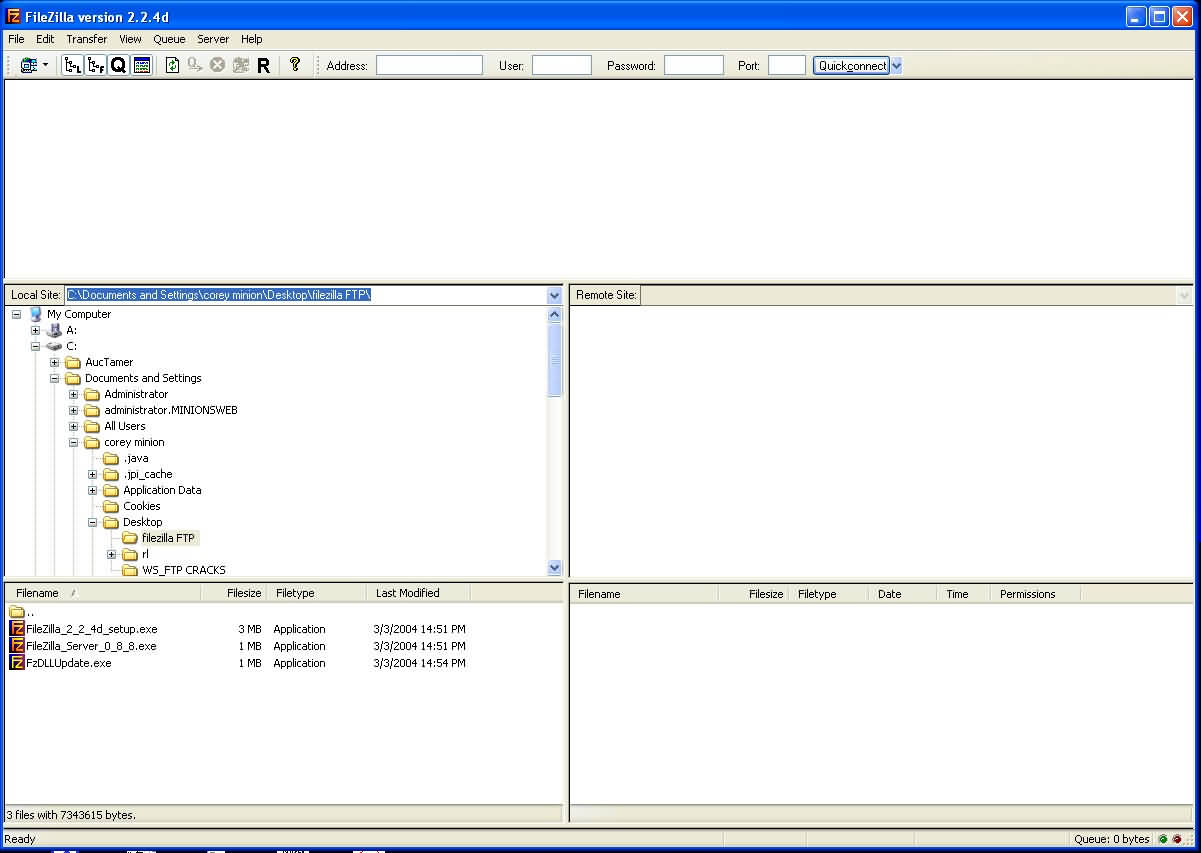Expand the Application Data folder node
Viewport: 1201px width, 853px height.
pyautogui.click(x=93, y=490)
